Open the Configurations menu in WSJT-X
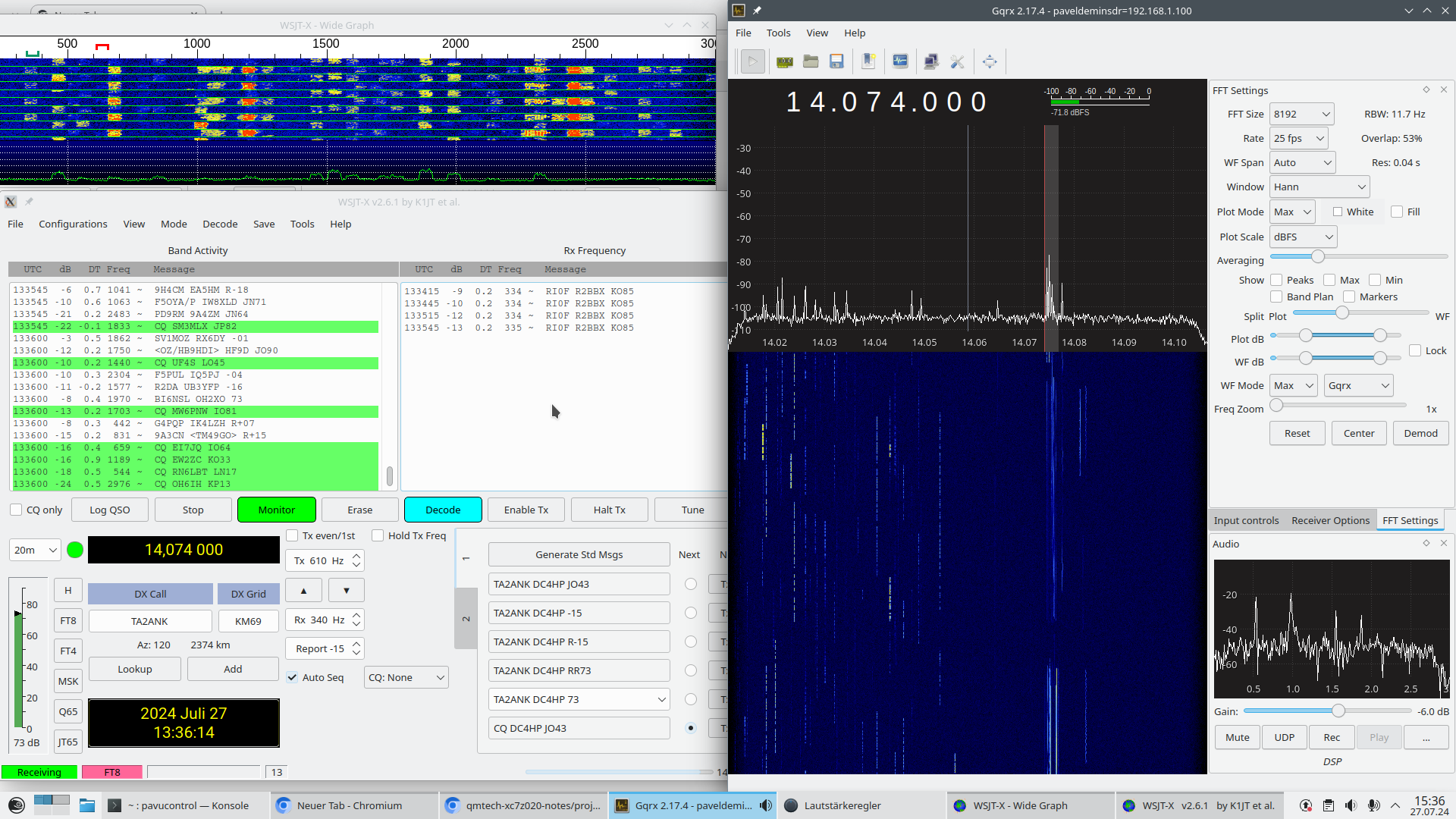The width and height of the screenshot is (1456, 819). coord(73,224)
